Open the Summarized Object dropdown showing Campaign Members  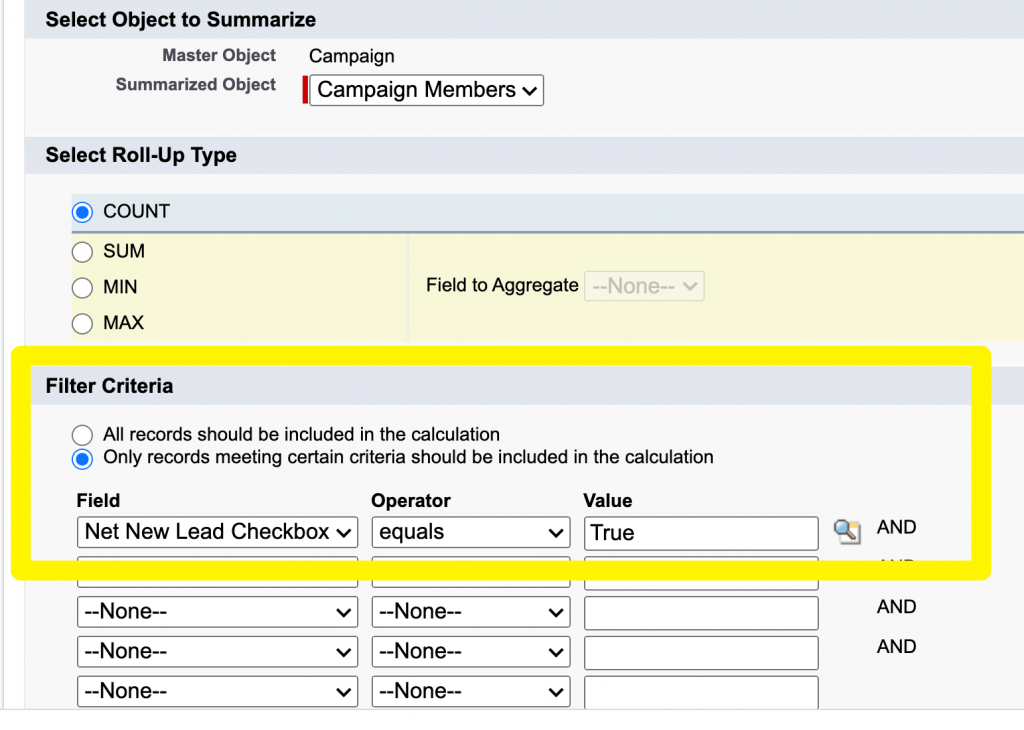(x=426, y=90)
